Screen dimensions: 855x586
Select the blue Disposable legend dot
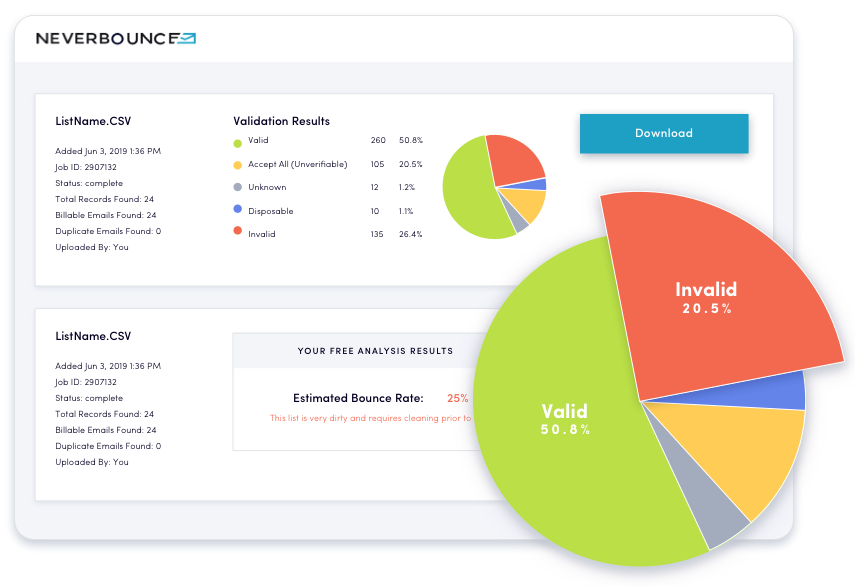(x=237, y=209)
